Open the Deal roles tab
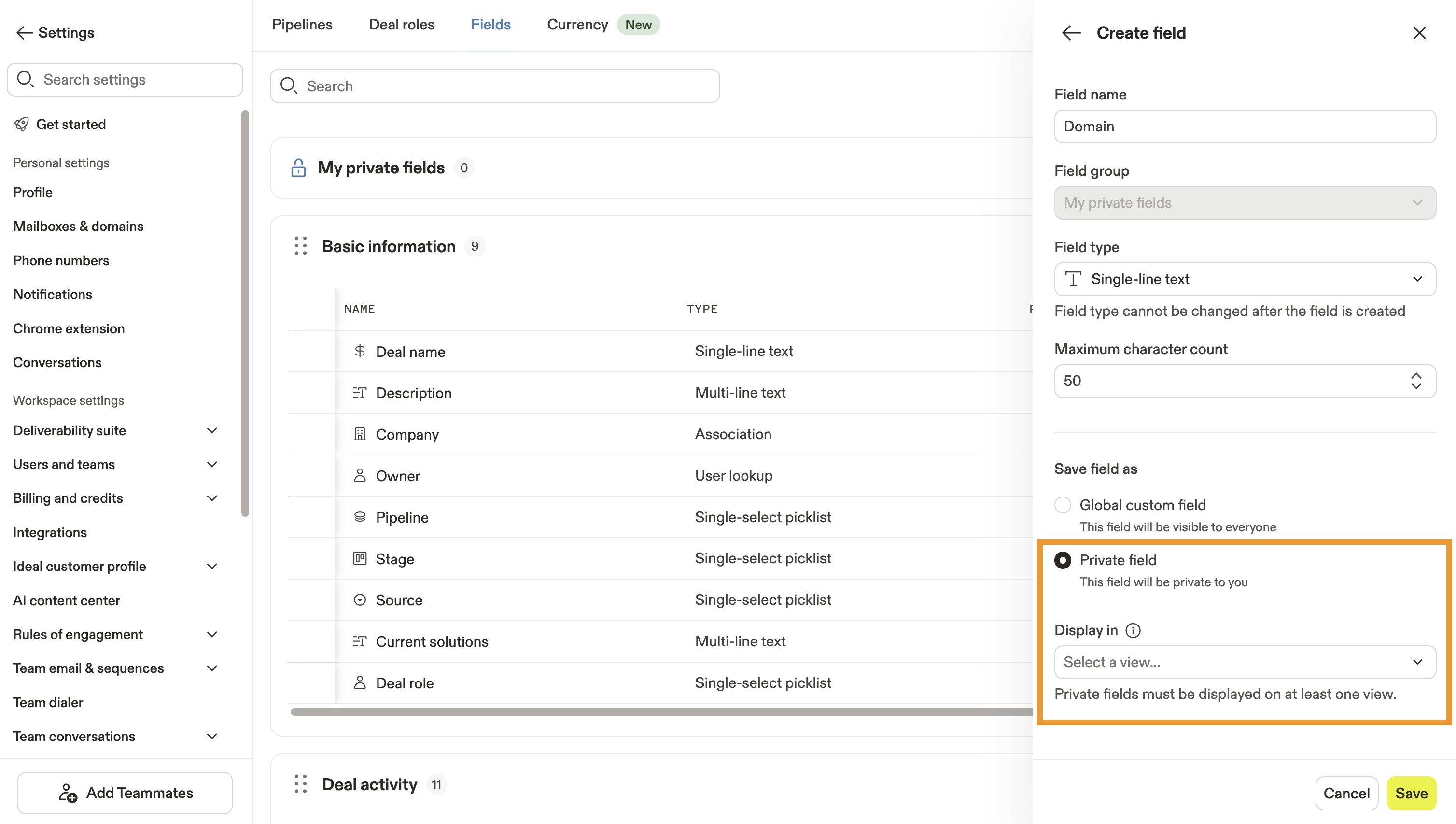The image size is (1456, 824). [402, 25]
